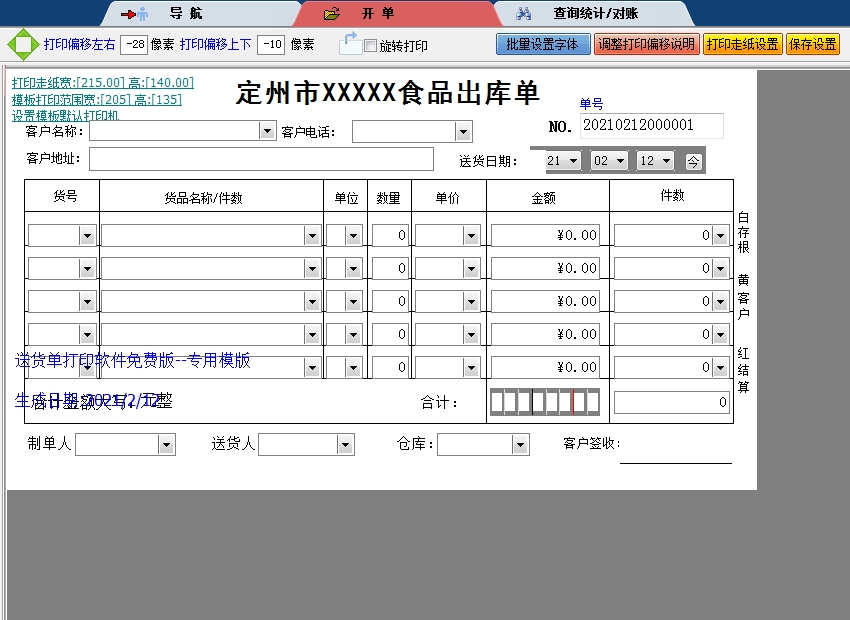The image size is (850, 620).
Task: Click the 客户地址 input field
Action: 261,159
